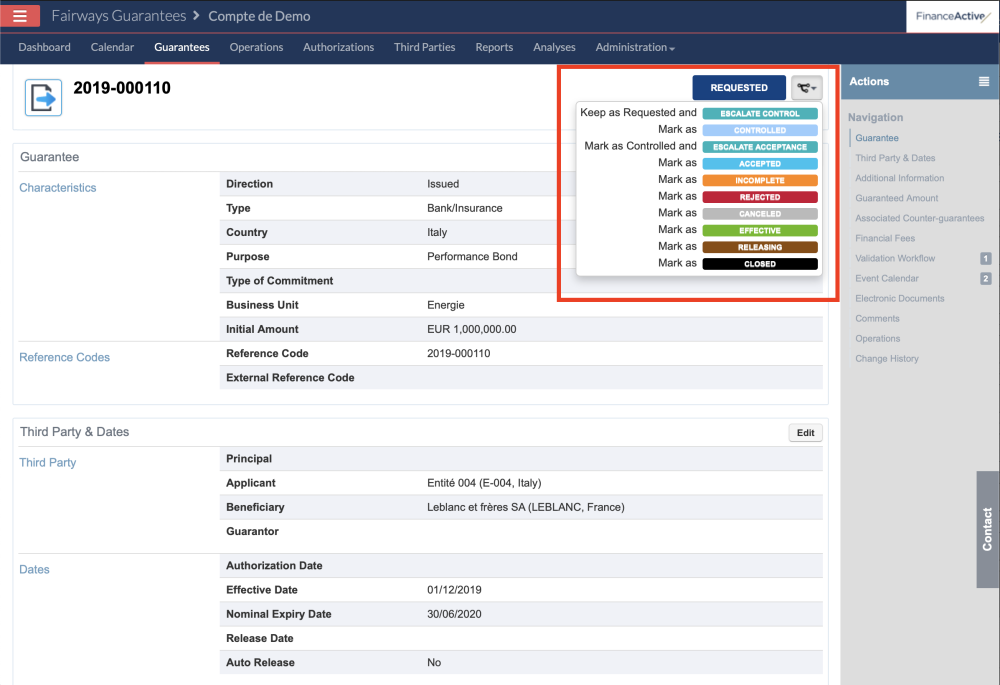Open the Authorizations tab
The height and width of the screenshot is (685, 1000).
coord(339,47)
